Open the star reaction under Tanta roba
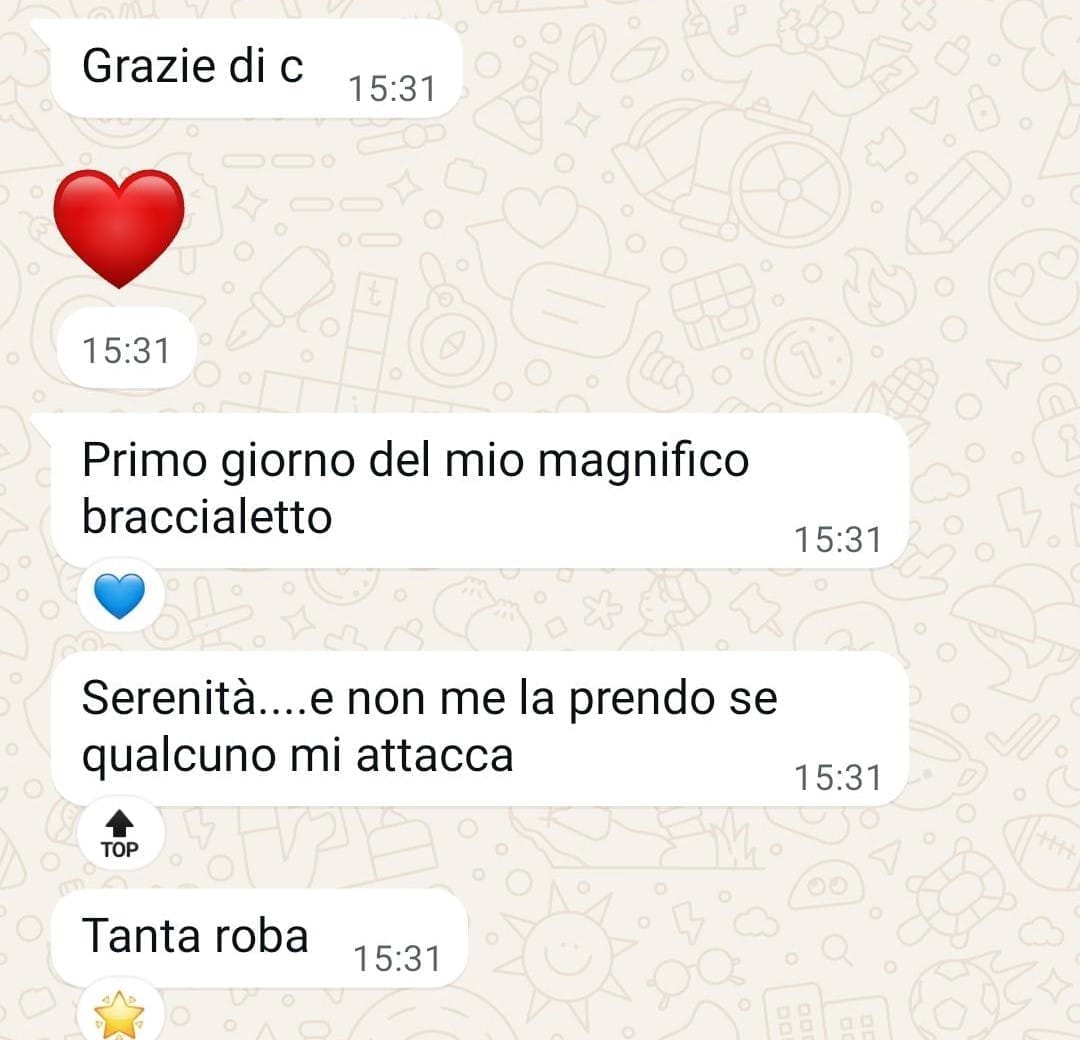Screen dimensions: 1080x1040 pyautogui.click(x=120, y=1012)
